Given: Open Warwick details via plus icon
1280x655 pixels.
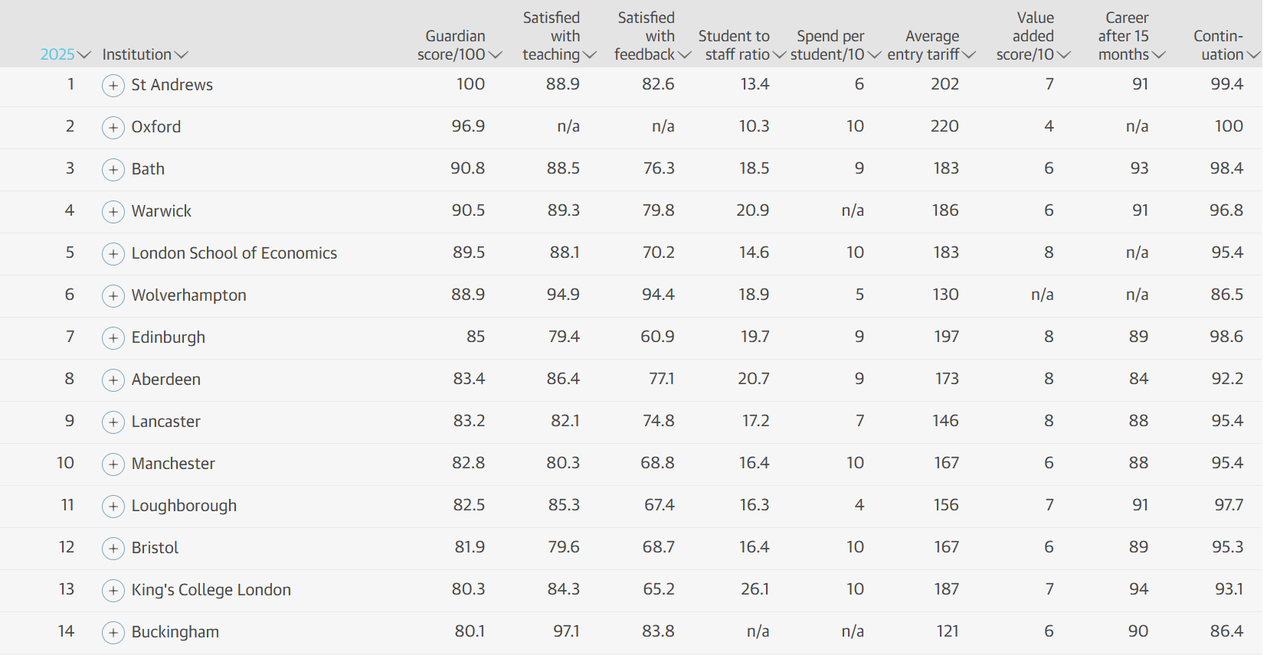Looking at the screenshot, I should [x=113, y=212].
